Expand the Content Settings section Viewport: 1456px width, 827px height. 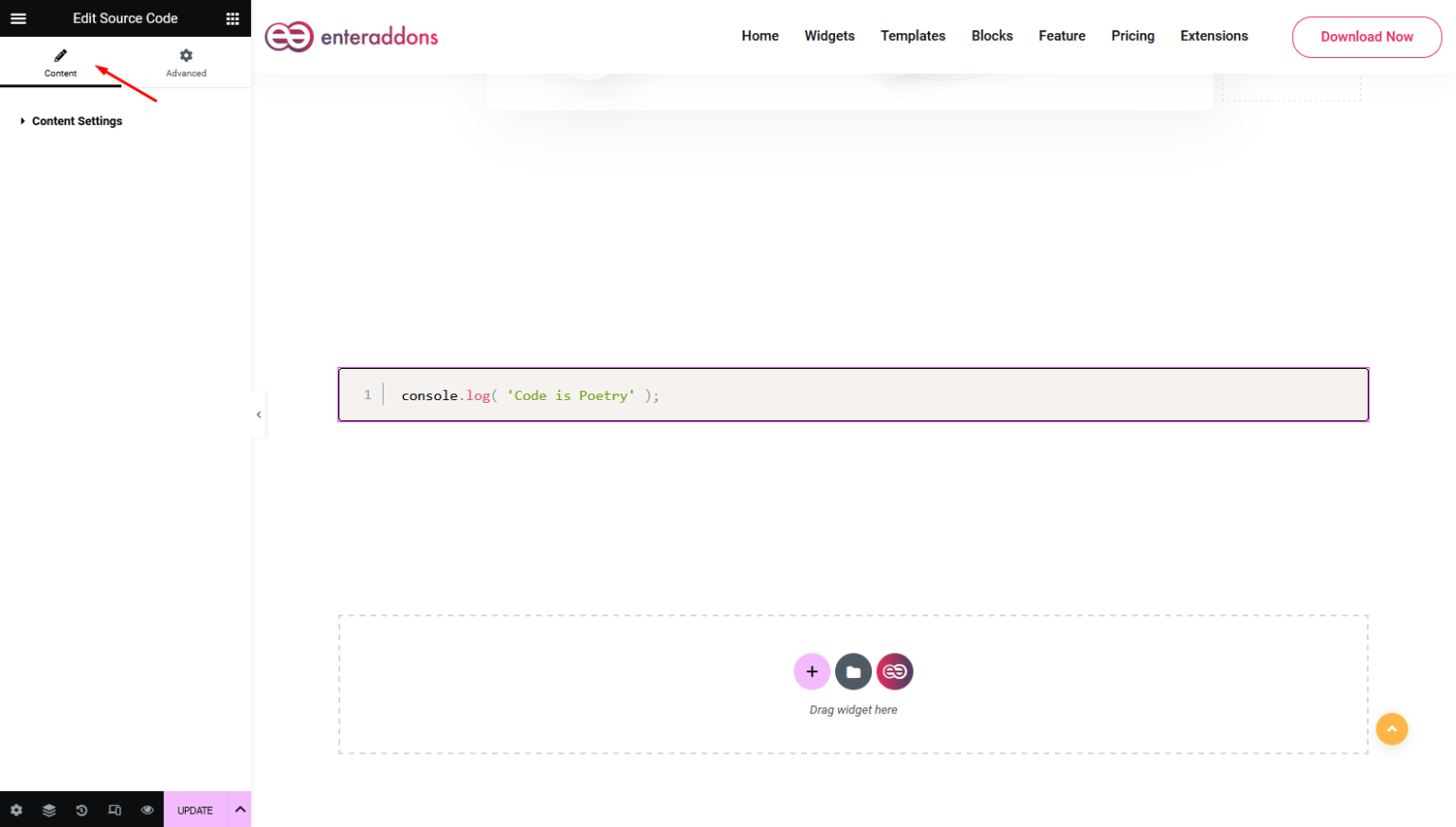[76, 120]
